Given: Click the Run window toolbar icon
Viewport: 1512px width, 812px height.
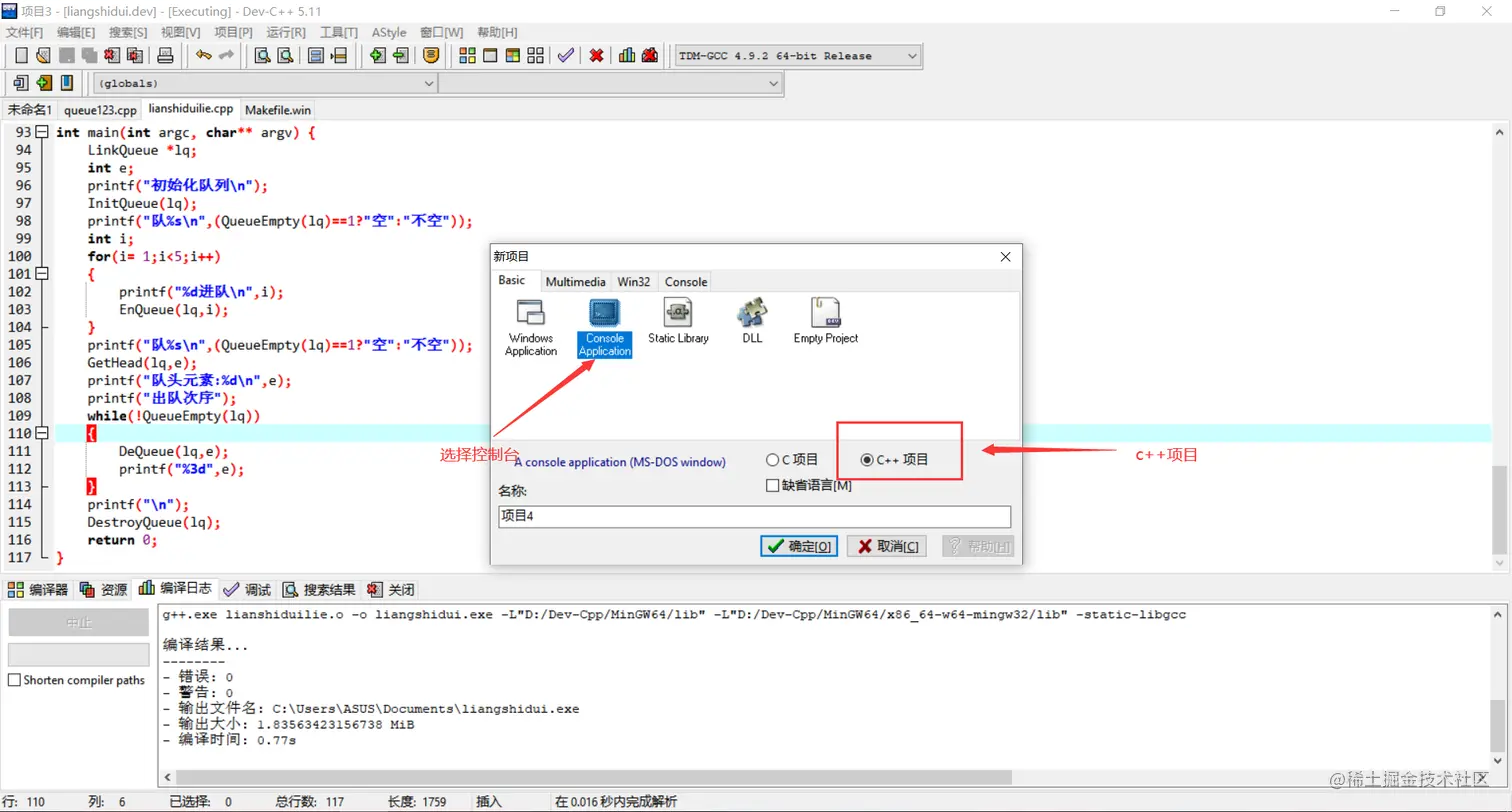Looking at the screenshot, I should 490,56.
